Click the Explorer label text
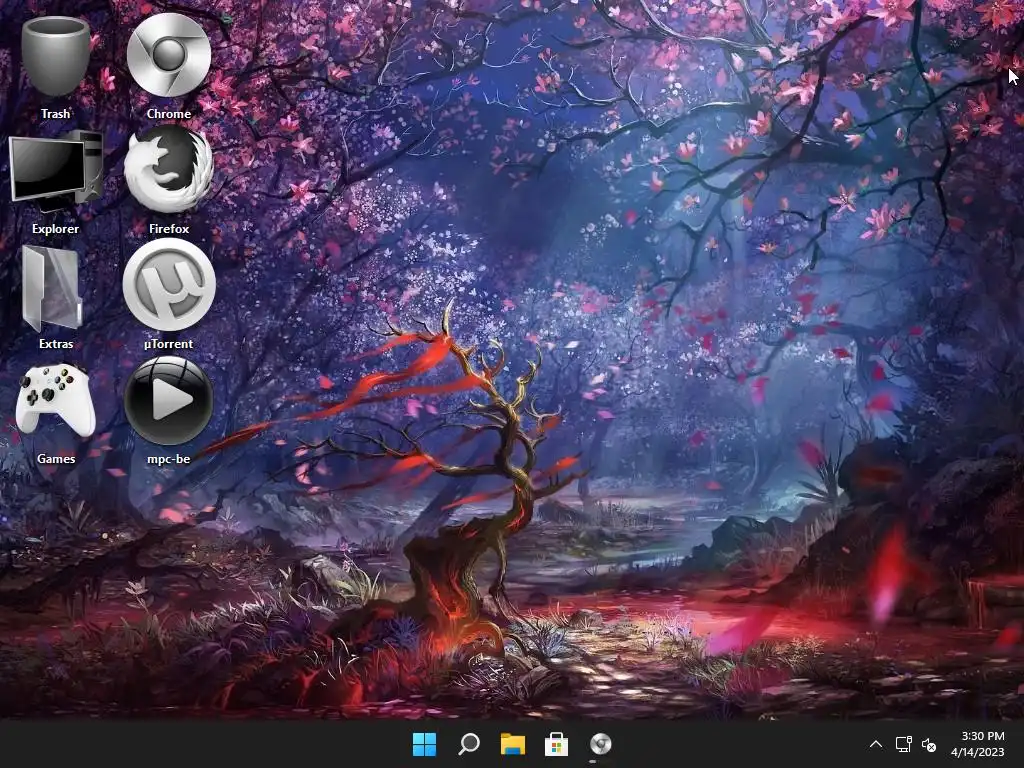 tap(56, 229)
